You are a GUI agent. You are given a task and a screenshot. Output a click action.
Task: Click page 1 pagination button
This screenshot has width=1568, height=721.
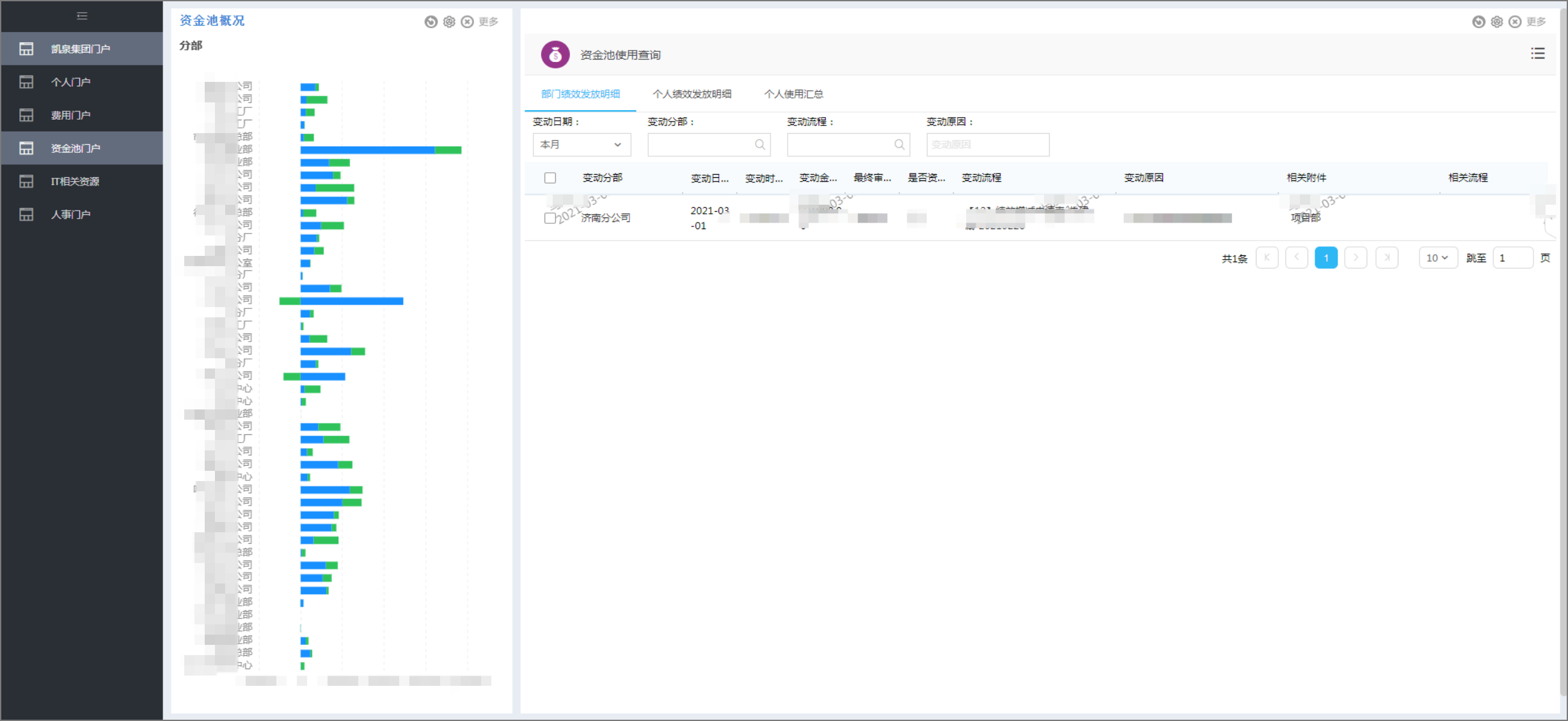[1326, 258]
